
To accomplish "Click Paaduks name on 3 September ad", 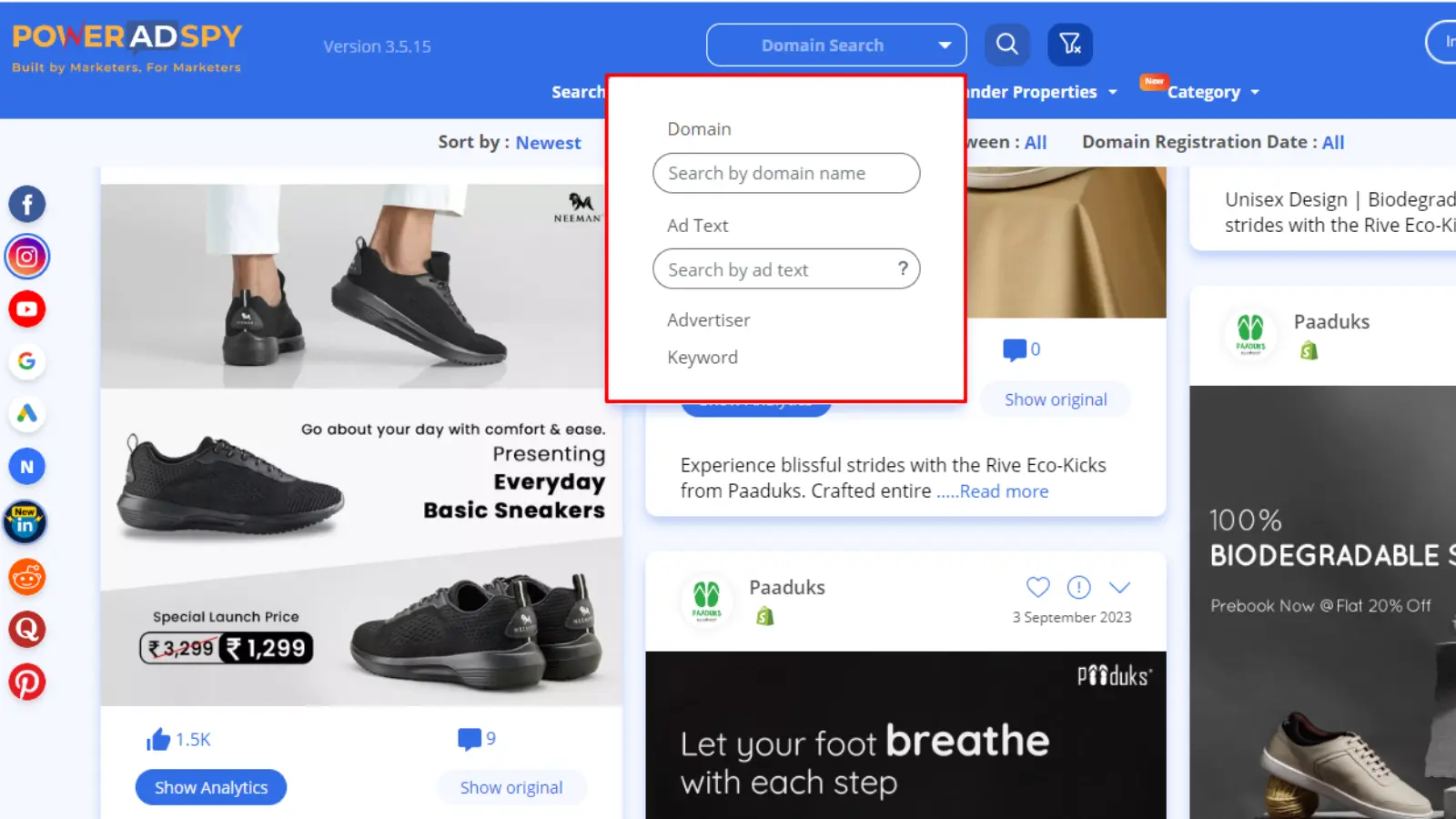I will click(787, 587).
